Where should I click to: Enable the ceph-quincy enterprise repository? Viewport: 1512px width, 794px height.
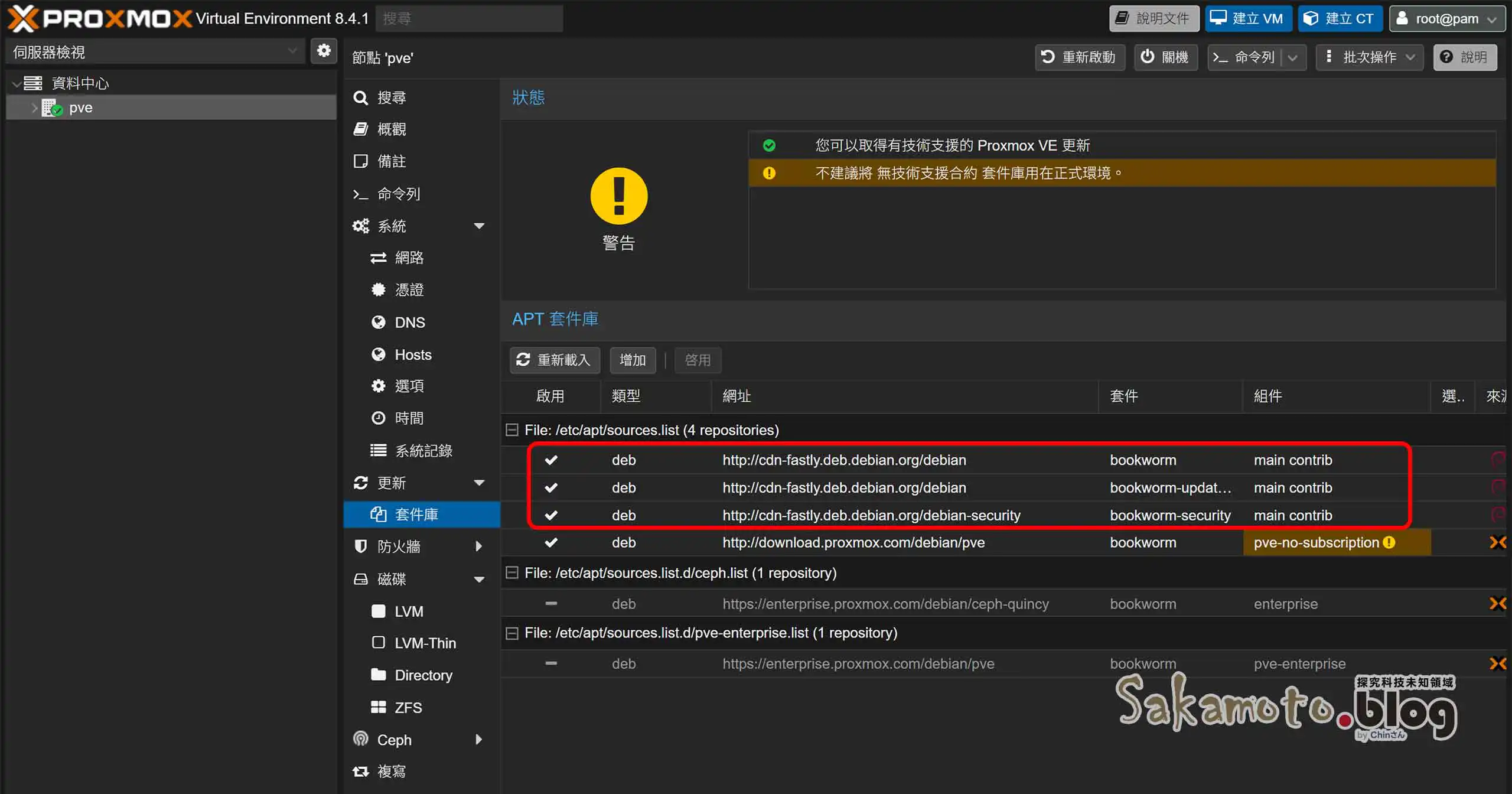coord(551,603)
